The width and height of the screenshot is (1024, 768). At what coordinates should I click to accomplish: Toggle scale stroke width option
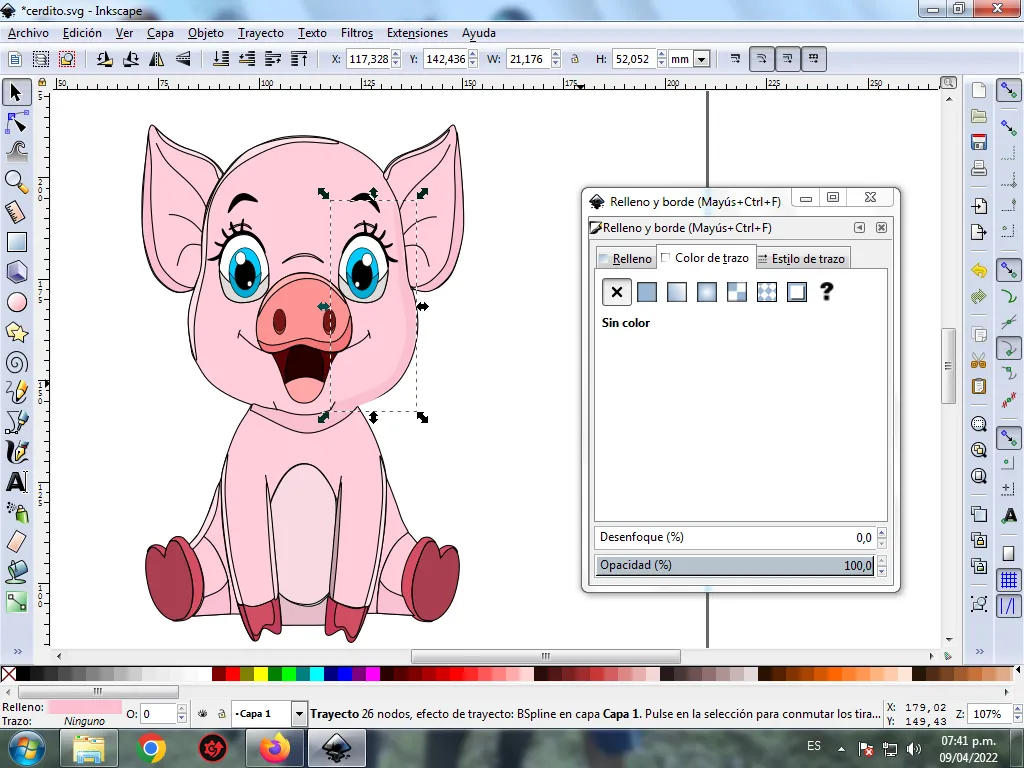(x=735, y=59)
